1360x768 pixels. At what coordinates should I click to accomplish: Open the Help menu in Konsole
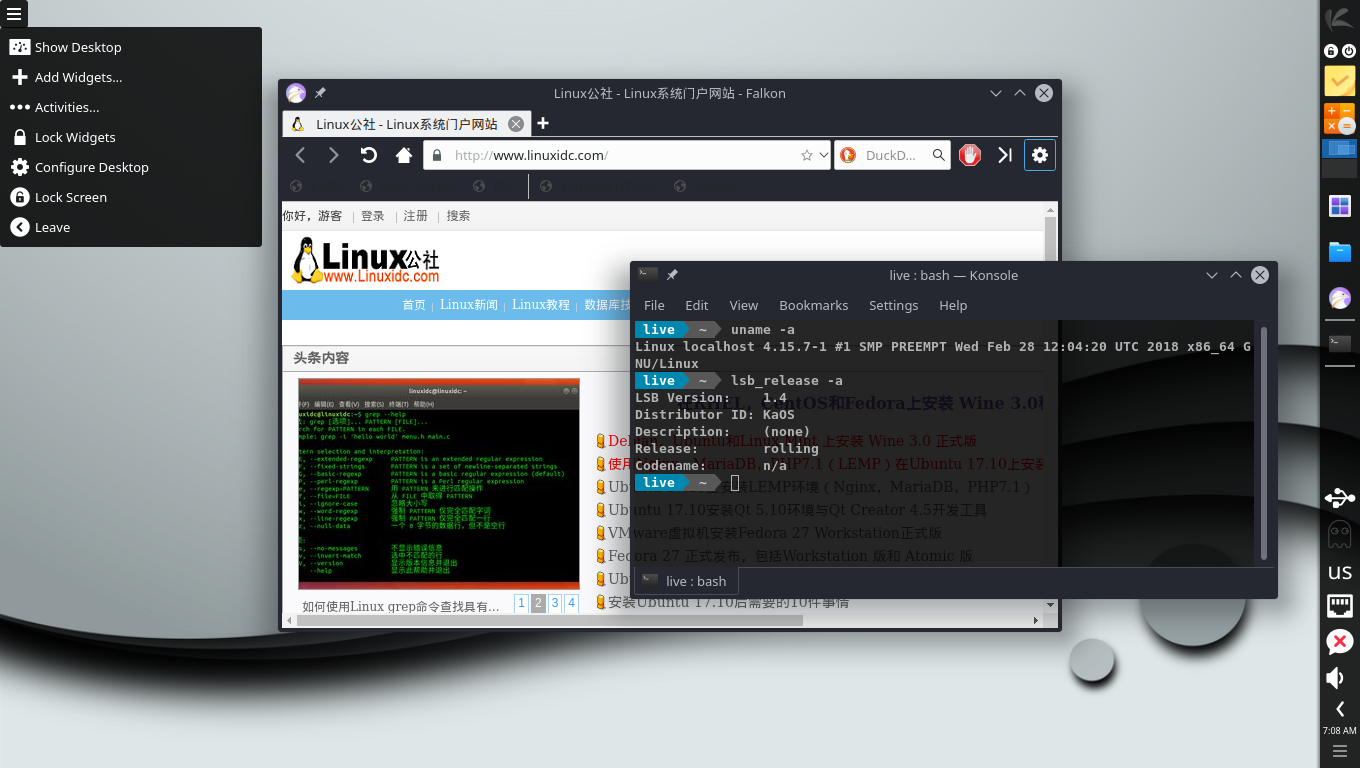953,305
